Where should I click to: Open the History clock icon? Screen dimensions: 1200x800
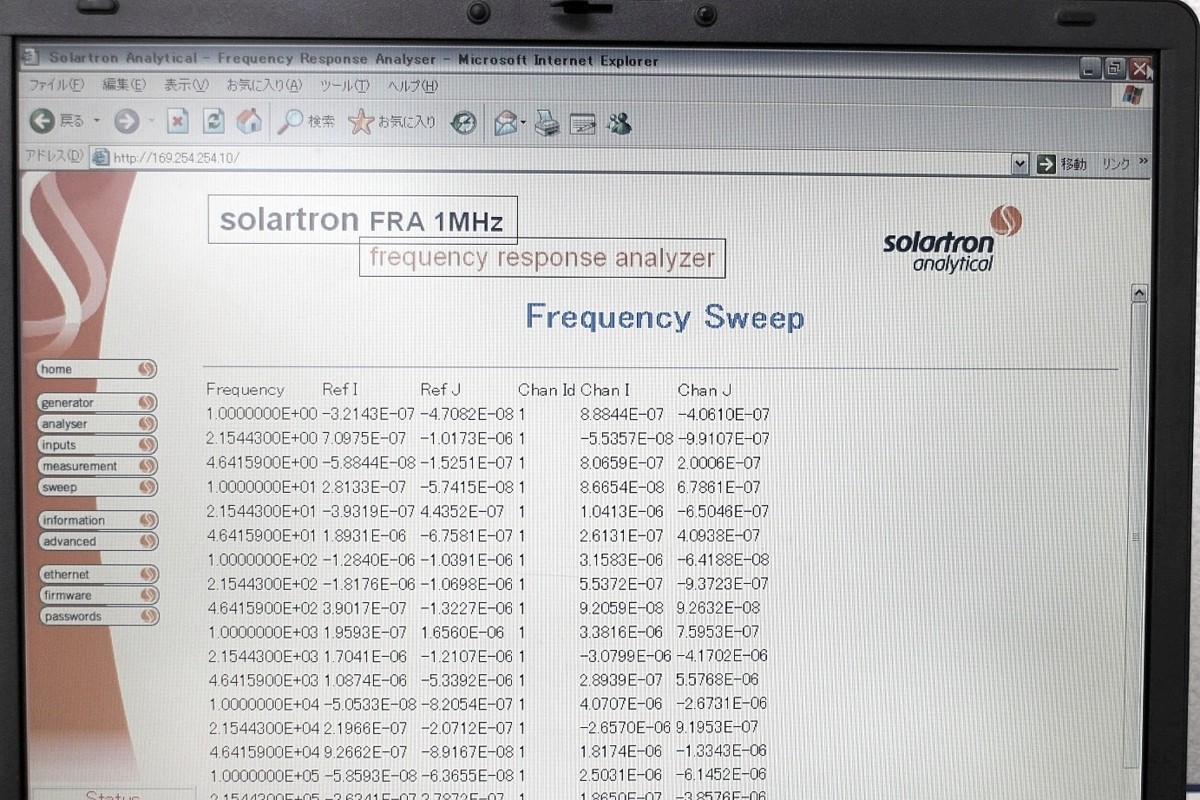click(464, 123)
